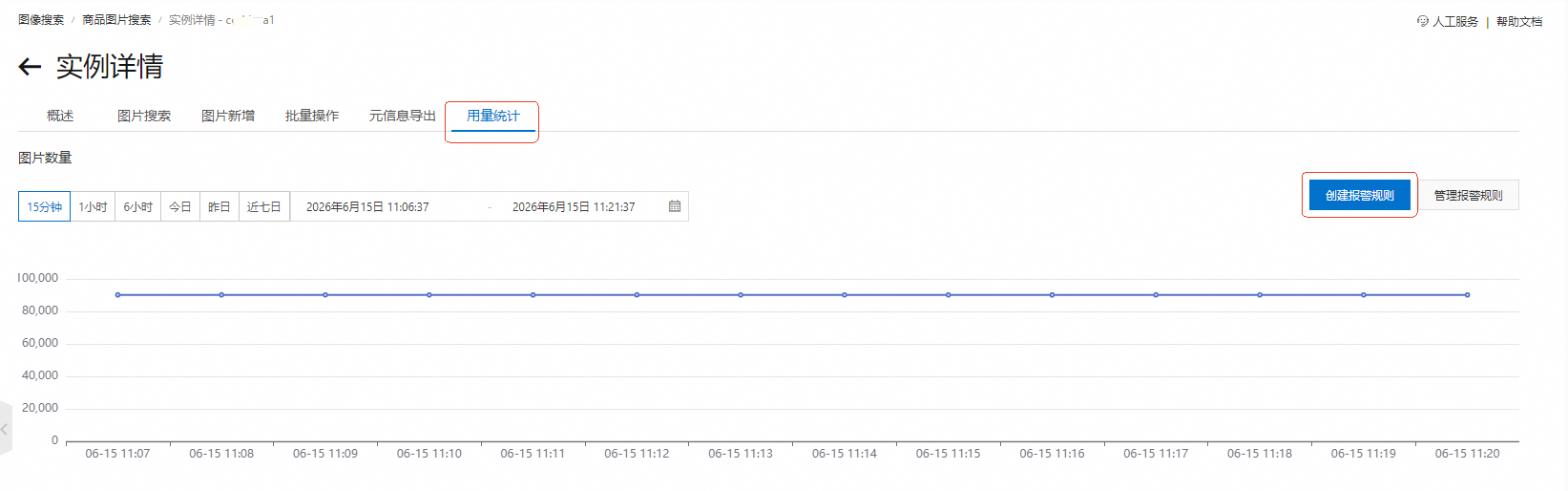Select the 用量统计 tab
The width and height of the screenshot is (1568, 491).
(x=493, y=116)
